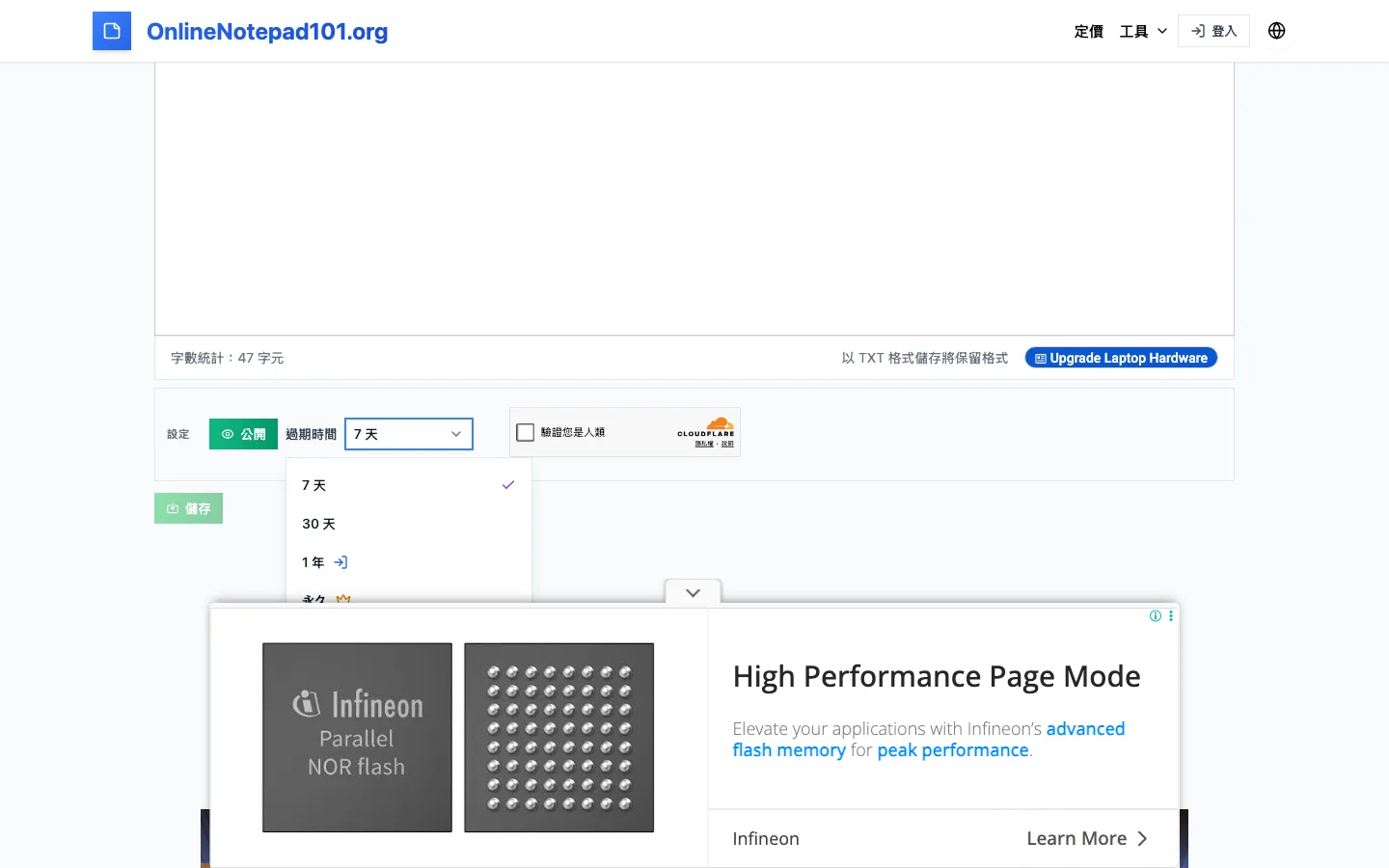Click the Cloudflare logo
Image resolution: width=1389 pixels, height=868 pixels.
(x=706, y=427)
